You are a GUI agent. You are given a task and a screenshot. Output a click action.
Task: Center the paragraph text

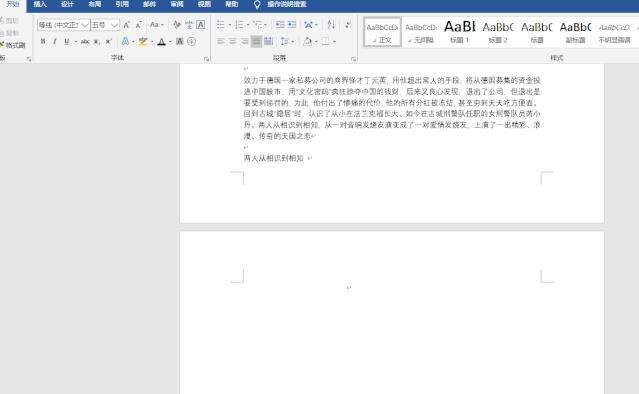coord(232,41)
